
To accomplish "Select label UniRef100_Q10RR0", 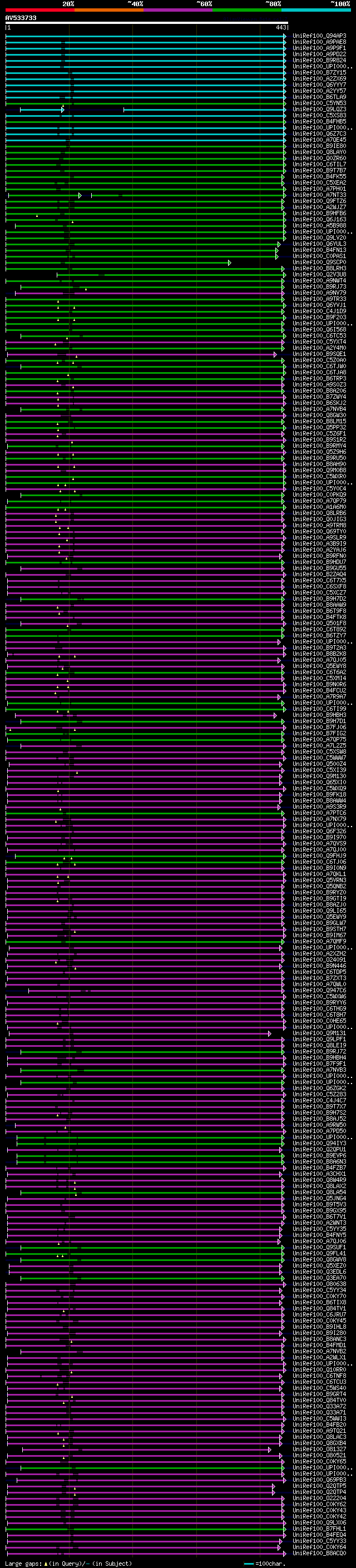I will point(319,1369).
